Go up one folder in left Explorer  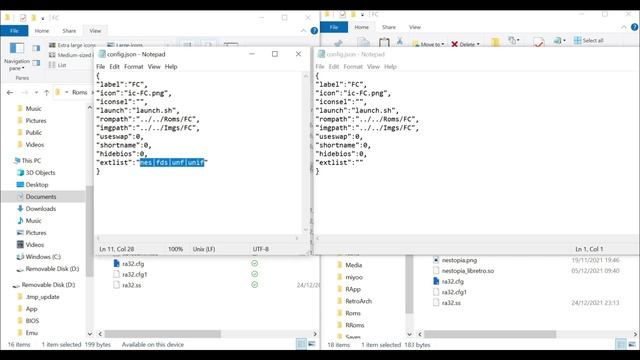click(47, 93)
